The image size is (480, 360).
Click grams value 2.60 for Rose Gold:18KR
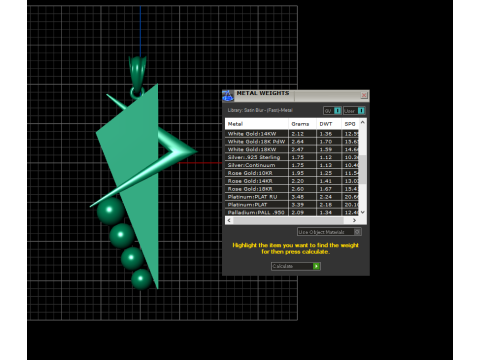(x=298, y=189)
